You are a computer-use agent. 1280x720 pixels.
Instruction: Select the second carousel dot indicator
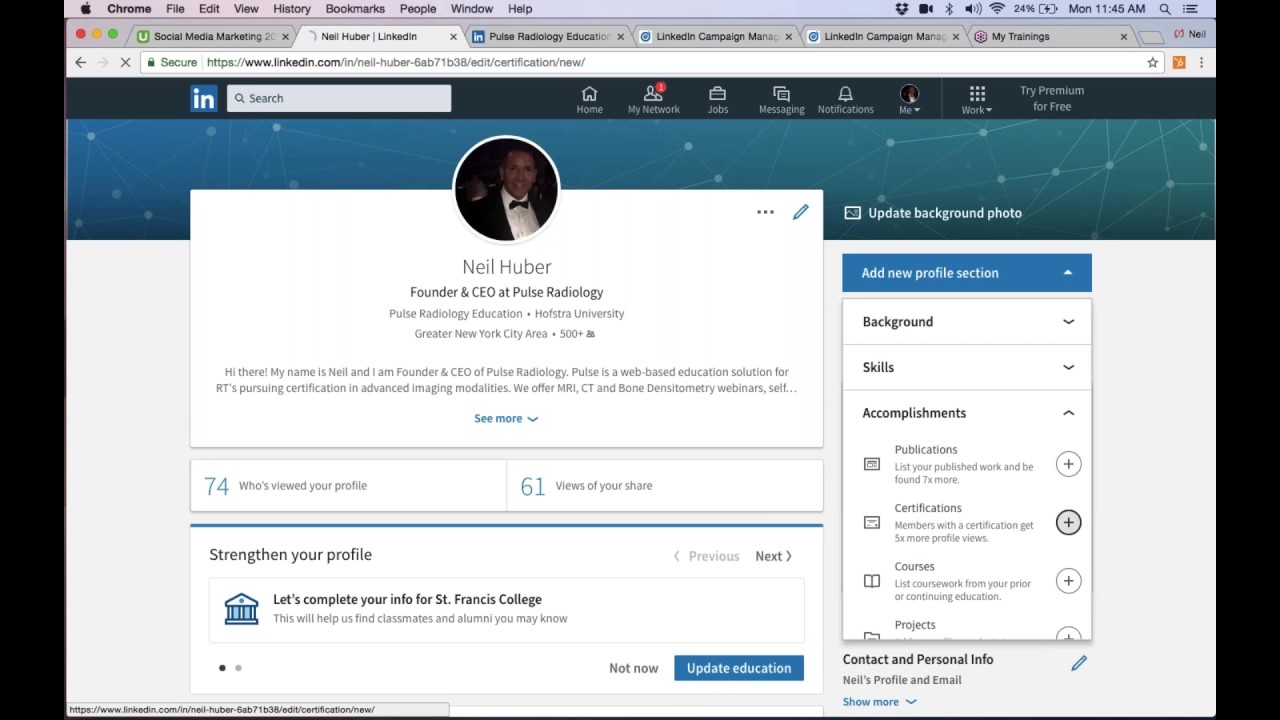coord(238,668)
